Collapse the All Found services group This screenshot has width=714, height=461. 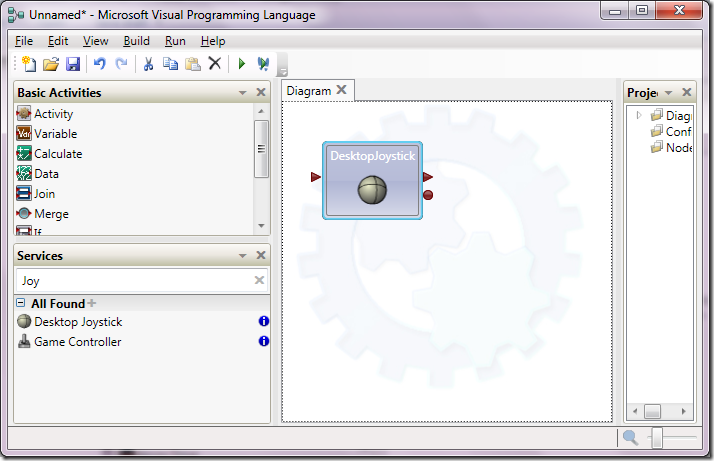coord(20,302)
